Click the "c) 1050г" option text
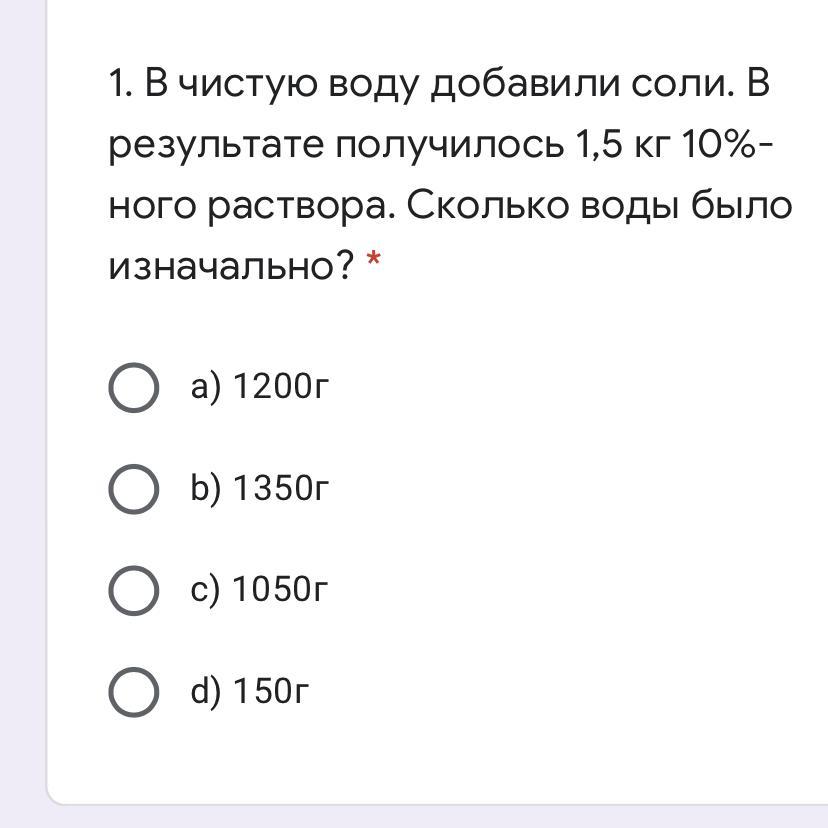Screen dimensions: 828x828 pyautogui.click(x=259, y=590)
